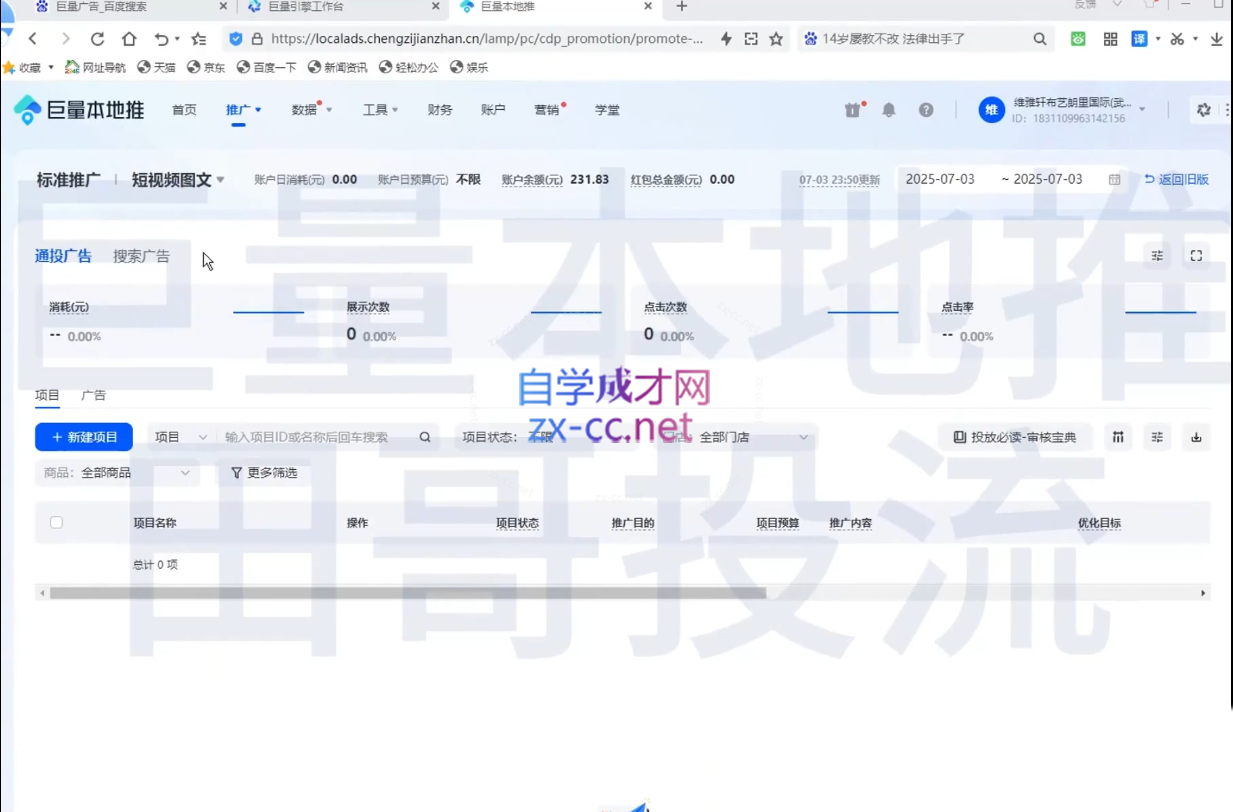Open the settings gear in header
Screen dimensions: 1233x812
pos(1204,110)
